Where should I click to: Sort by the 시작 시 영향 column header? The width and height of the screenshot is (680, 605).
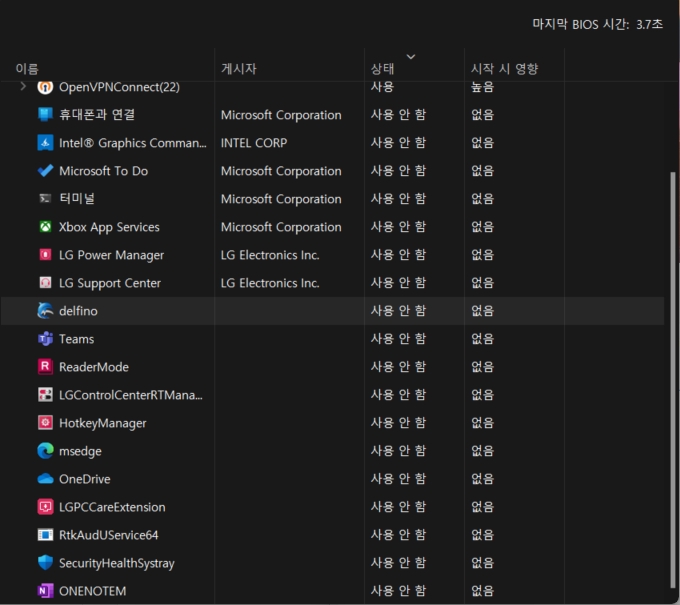point(504,69)
